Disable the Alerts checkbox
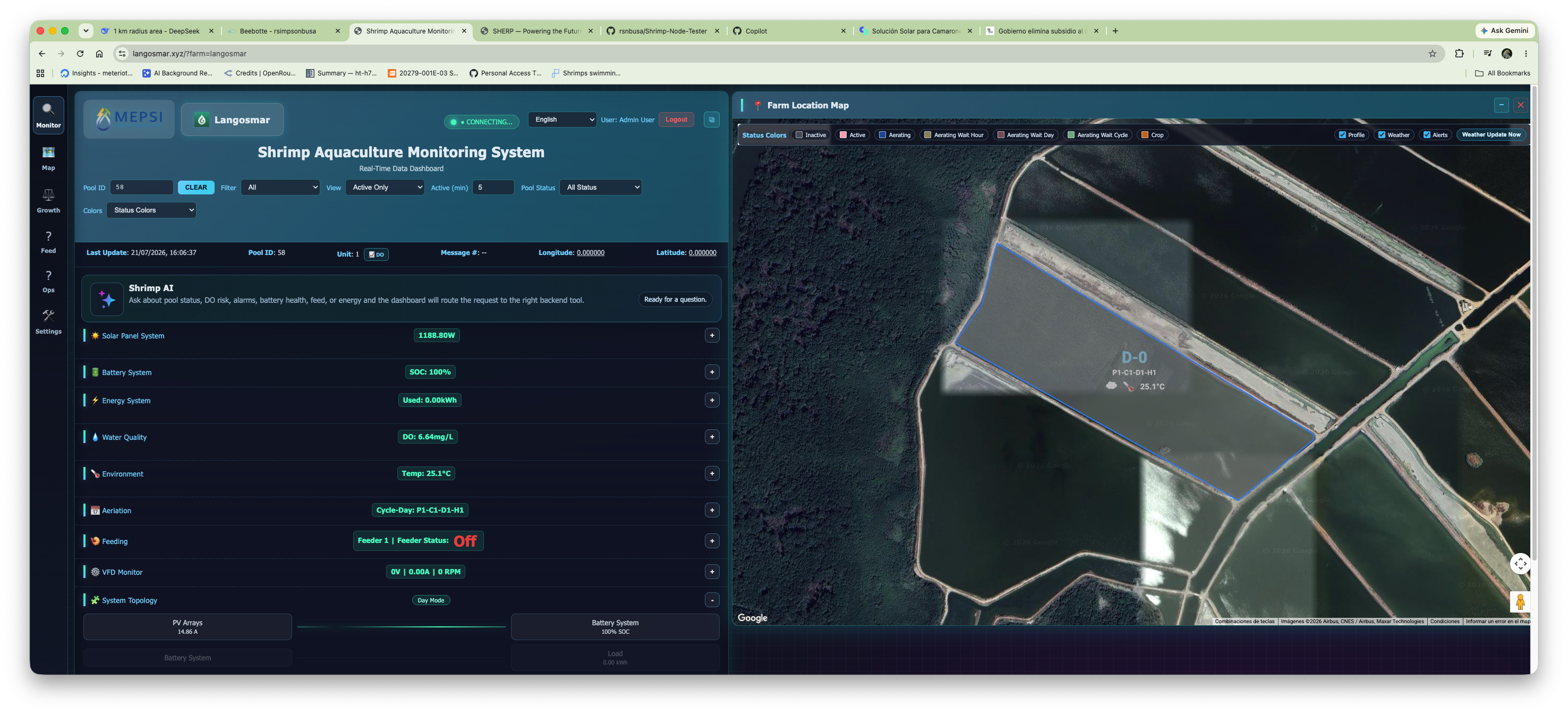 pyautogui.click(x=1426, y=135)
